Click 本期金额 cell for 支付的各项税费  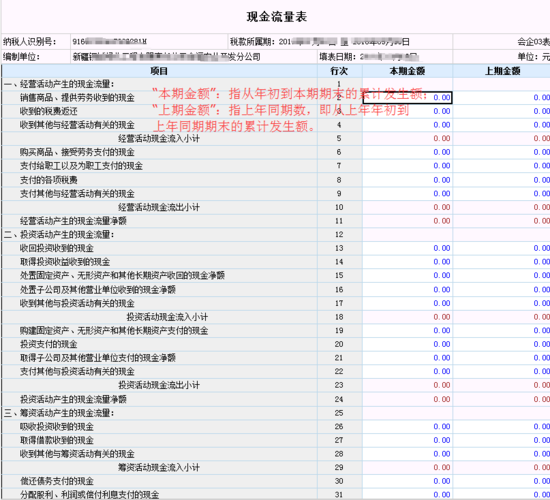tap(407, 180)
